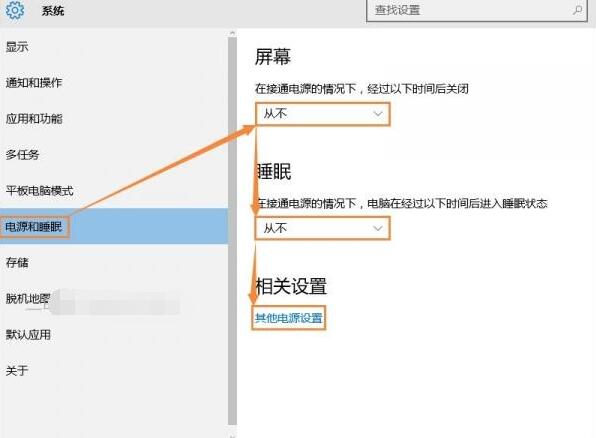Click the 相关设置 heading
The image size is (596, 438).
(x=291, y=286)
